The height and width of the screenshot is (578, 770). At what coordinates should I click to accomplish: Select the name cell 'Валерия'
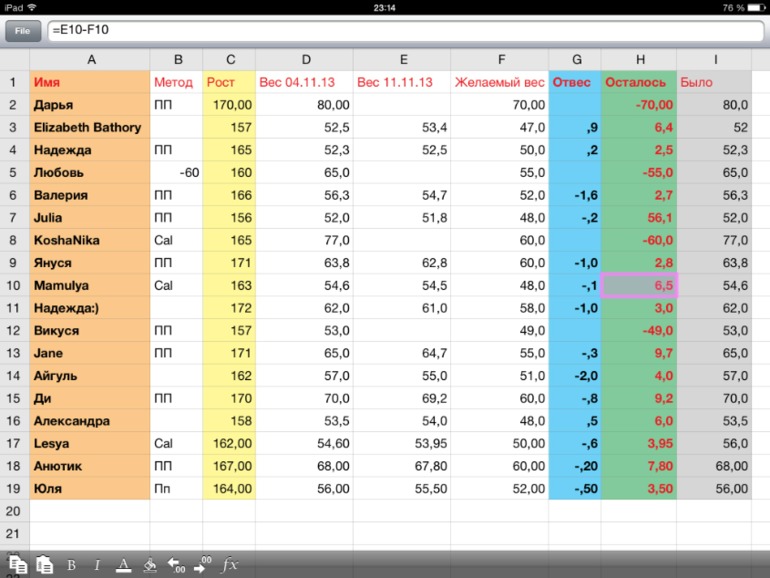(90, 195)
